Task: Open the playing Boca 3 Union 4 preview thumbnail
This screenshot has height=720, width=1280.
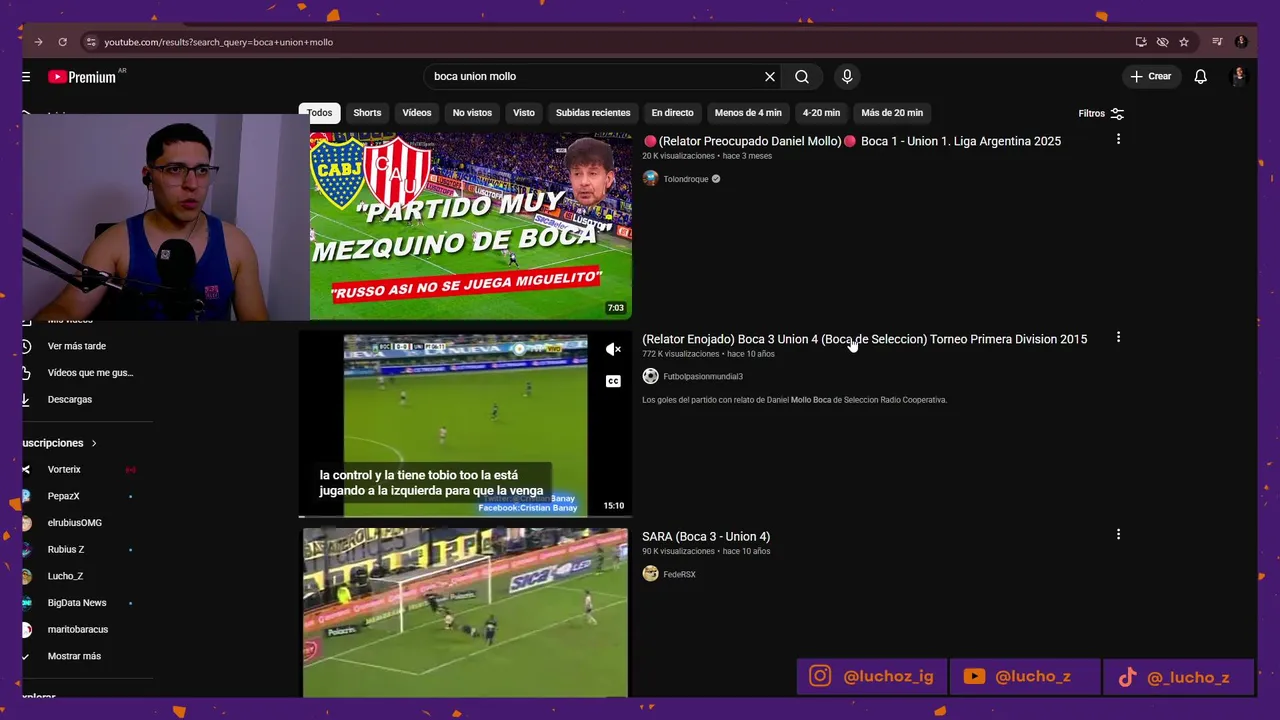Action: [465, 425]
